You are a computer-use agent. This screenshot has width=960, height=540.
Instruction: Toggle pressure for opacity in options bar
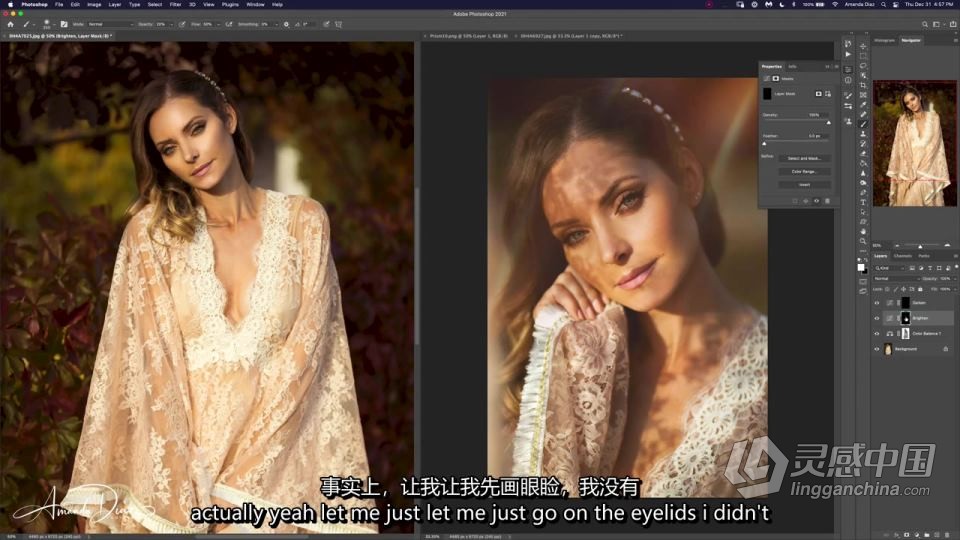point(181,24)
